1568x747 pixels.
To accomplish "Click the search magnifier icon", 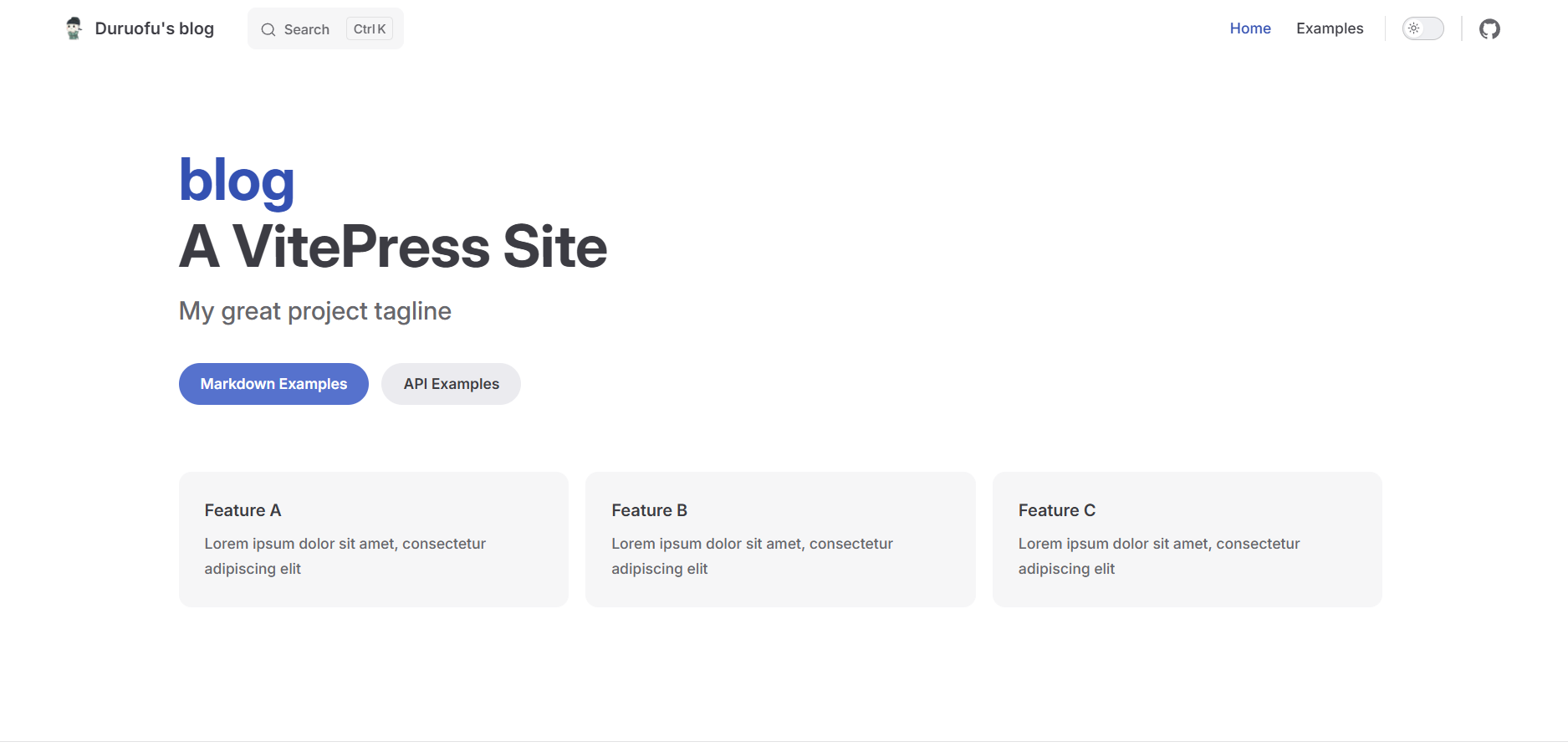I will 268,30.
